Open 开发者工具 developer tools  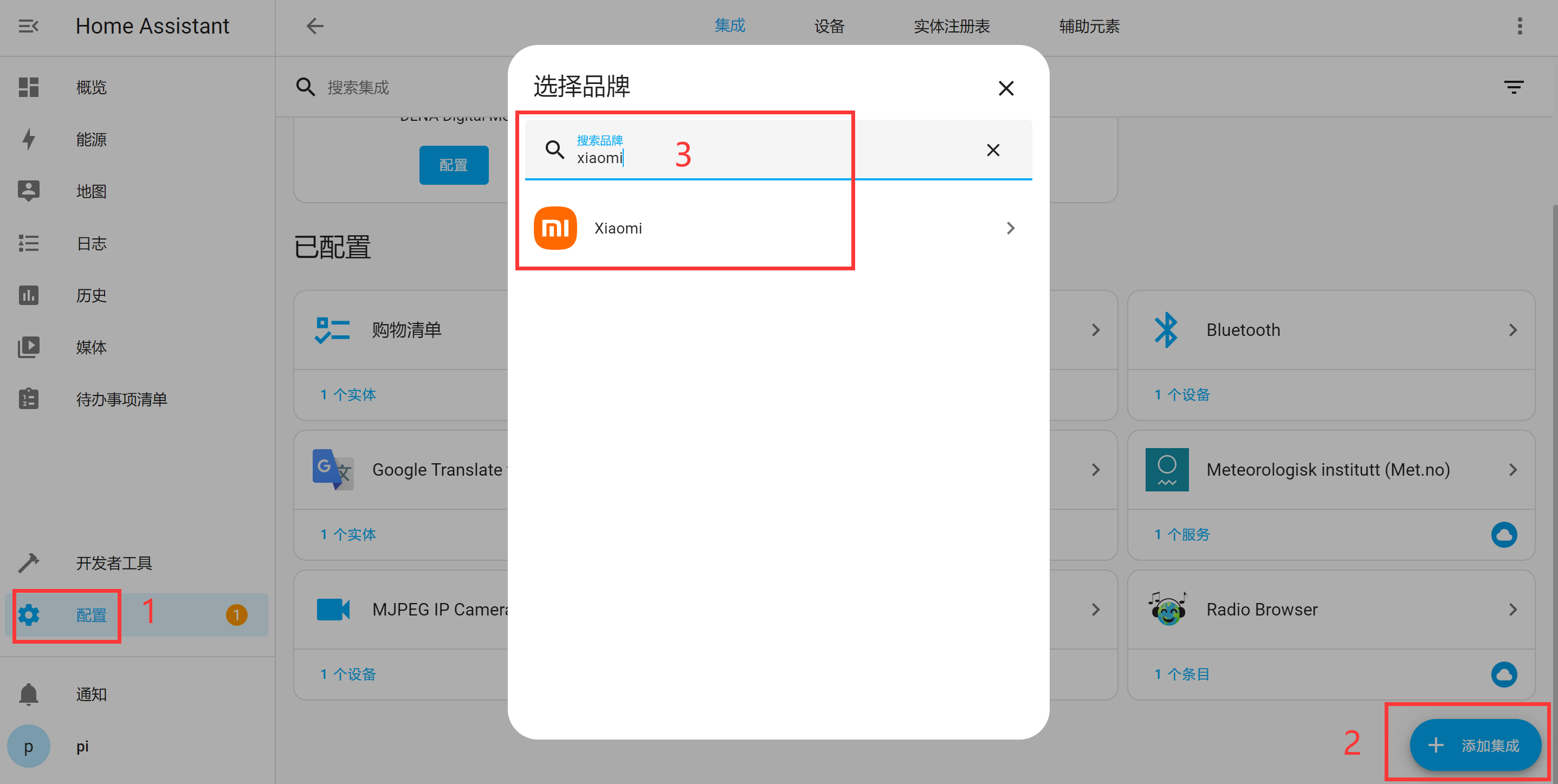(137, 563)
